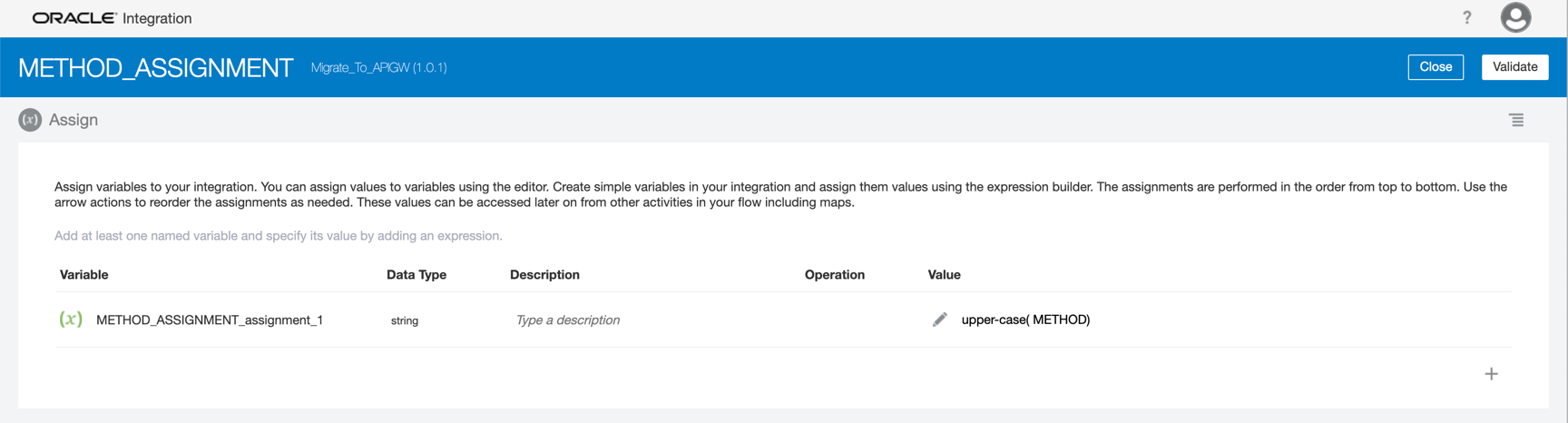Click the Data Type column header

point(416,275)
